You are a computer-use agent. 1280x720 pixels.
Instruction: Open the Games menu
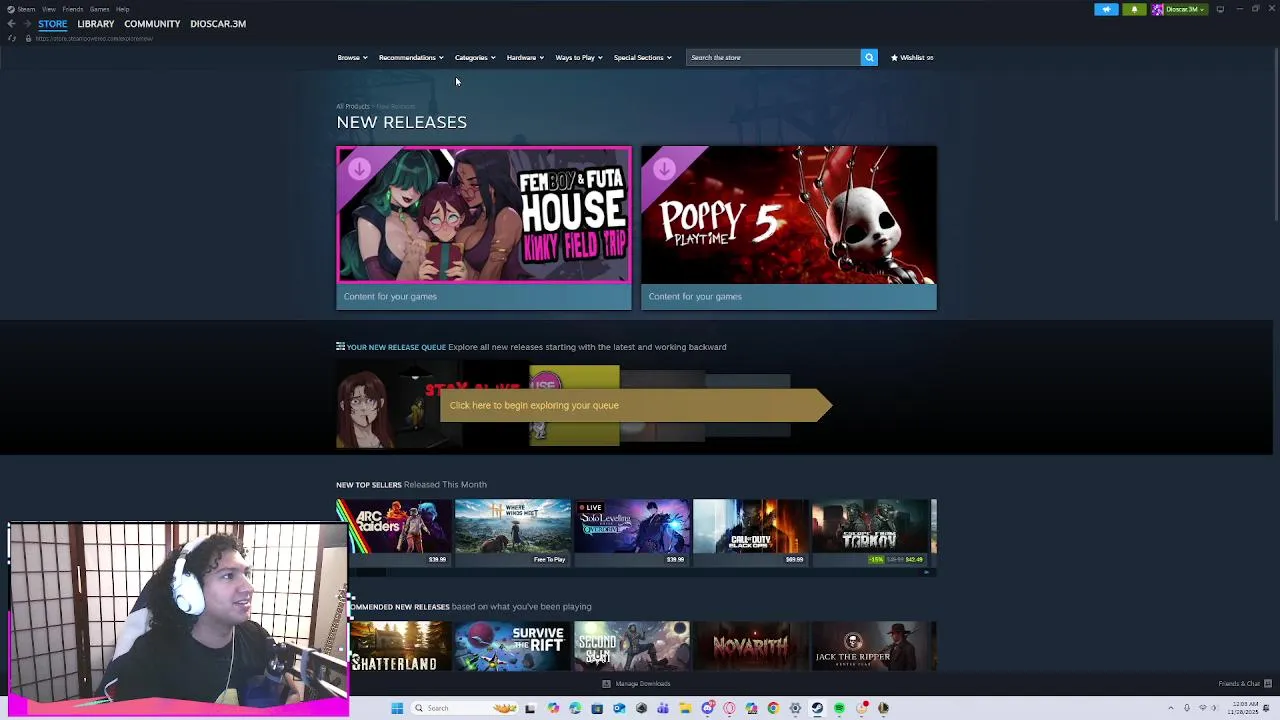pos(99,9)
